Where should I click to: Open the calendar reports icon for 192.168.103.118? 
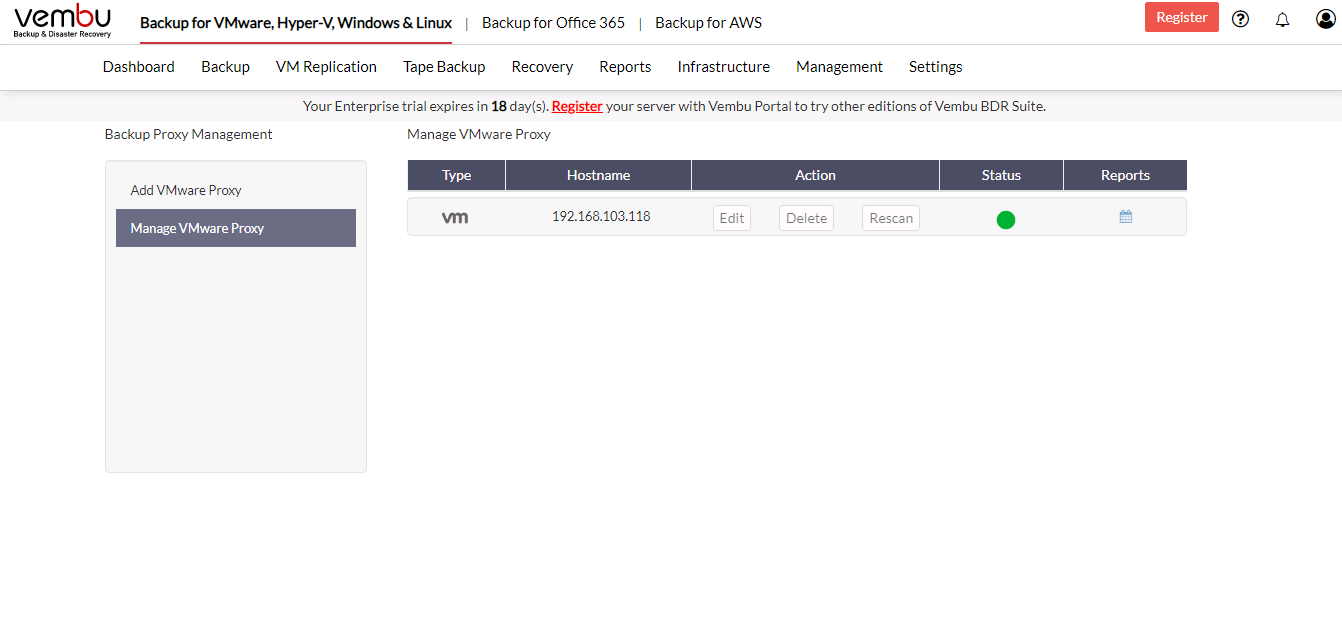click(x=1125, y=216)
